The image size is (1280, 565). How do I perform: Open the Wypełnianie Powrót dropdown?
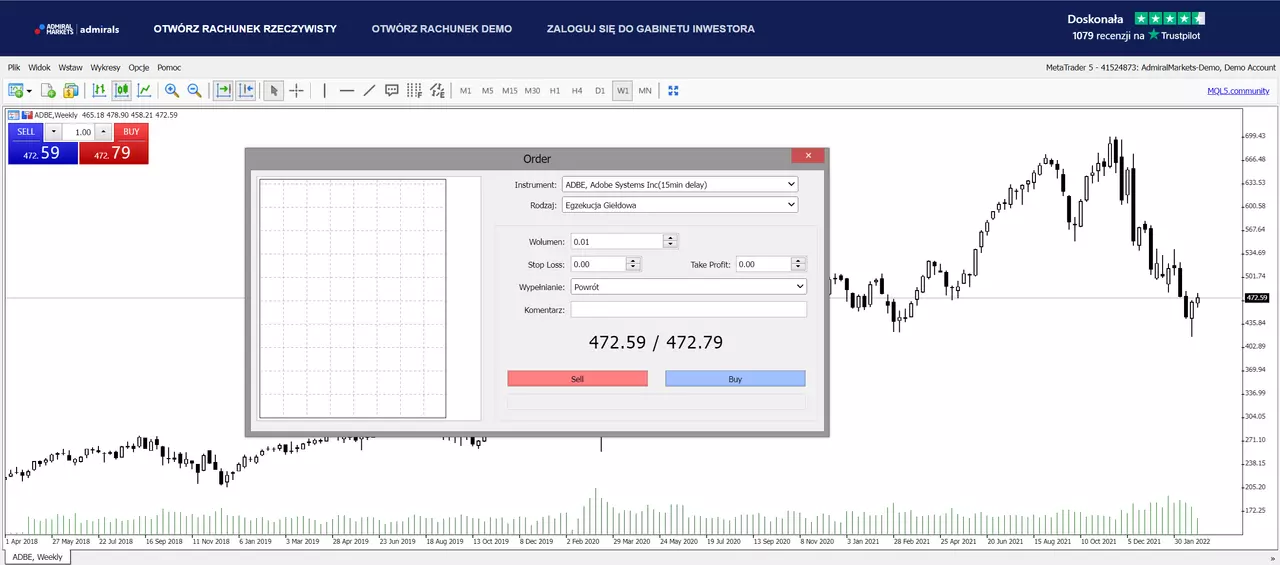point(688,286)
